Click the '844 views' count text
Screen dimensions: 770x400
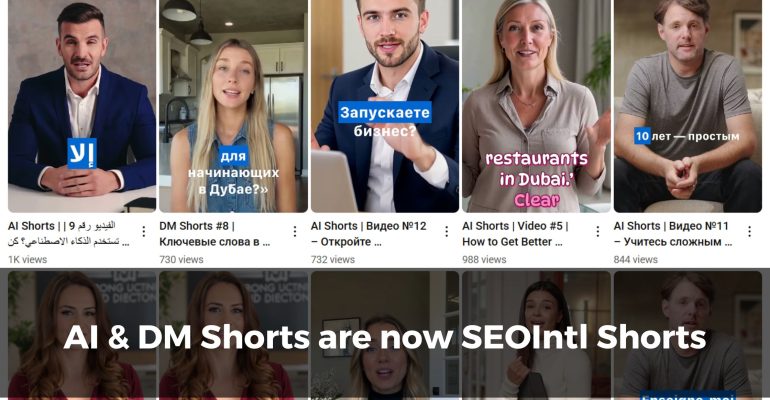point(635,260)
